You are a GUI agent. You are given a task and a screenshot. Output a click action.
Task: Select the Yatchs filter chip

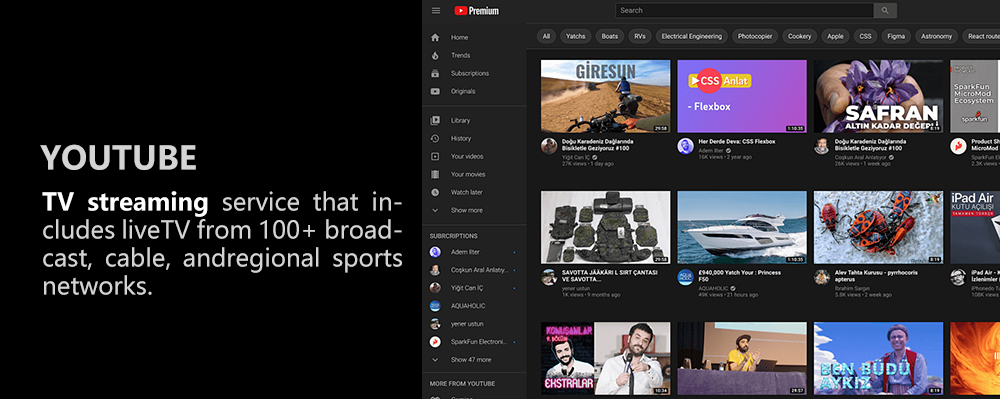[x=576, y=36]
